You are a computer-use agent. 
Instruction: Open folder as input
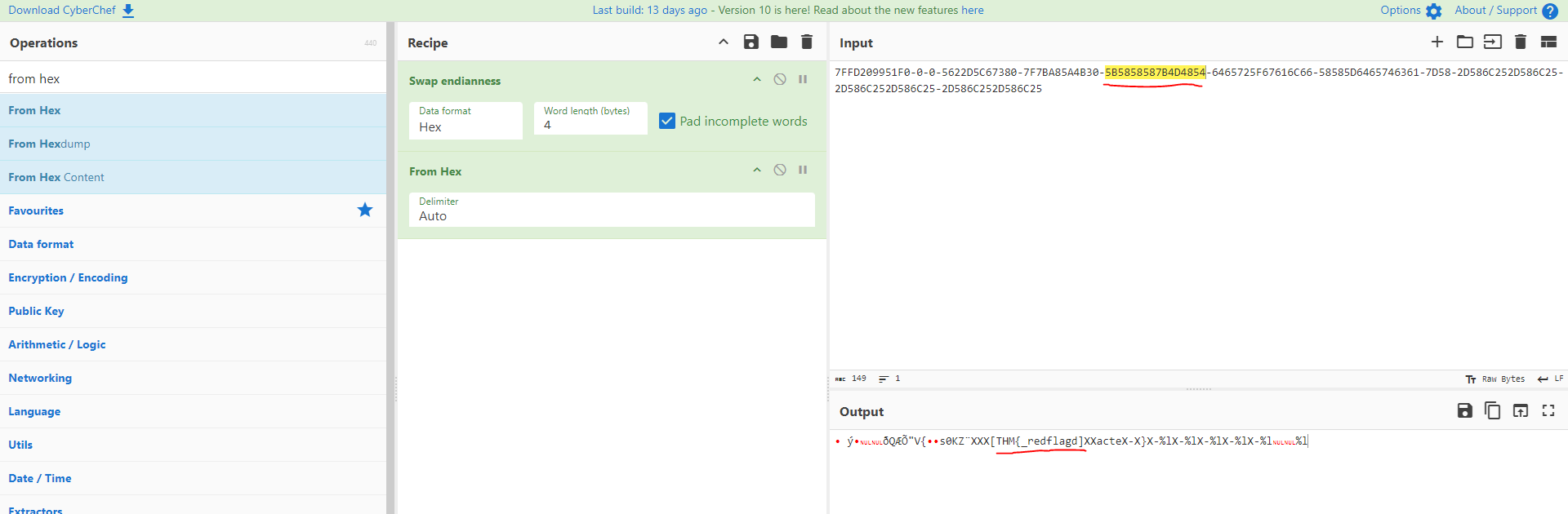pyautogui.click(x=1465, y=42)
